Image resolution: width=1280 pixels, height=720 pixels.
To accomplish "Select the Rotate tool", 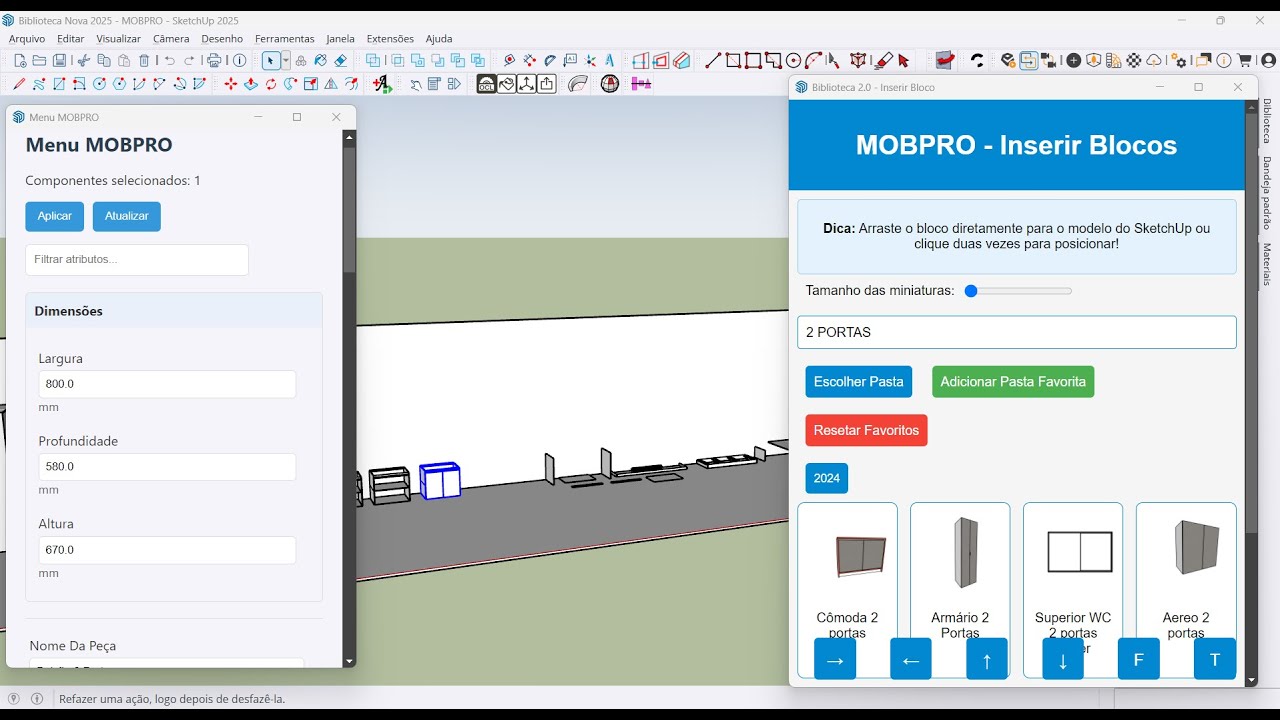I will pyautogui.click(x=270, y=84).
